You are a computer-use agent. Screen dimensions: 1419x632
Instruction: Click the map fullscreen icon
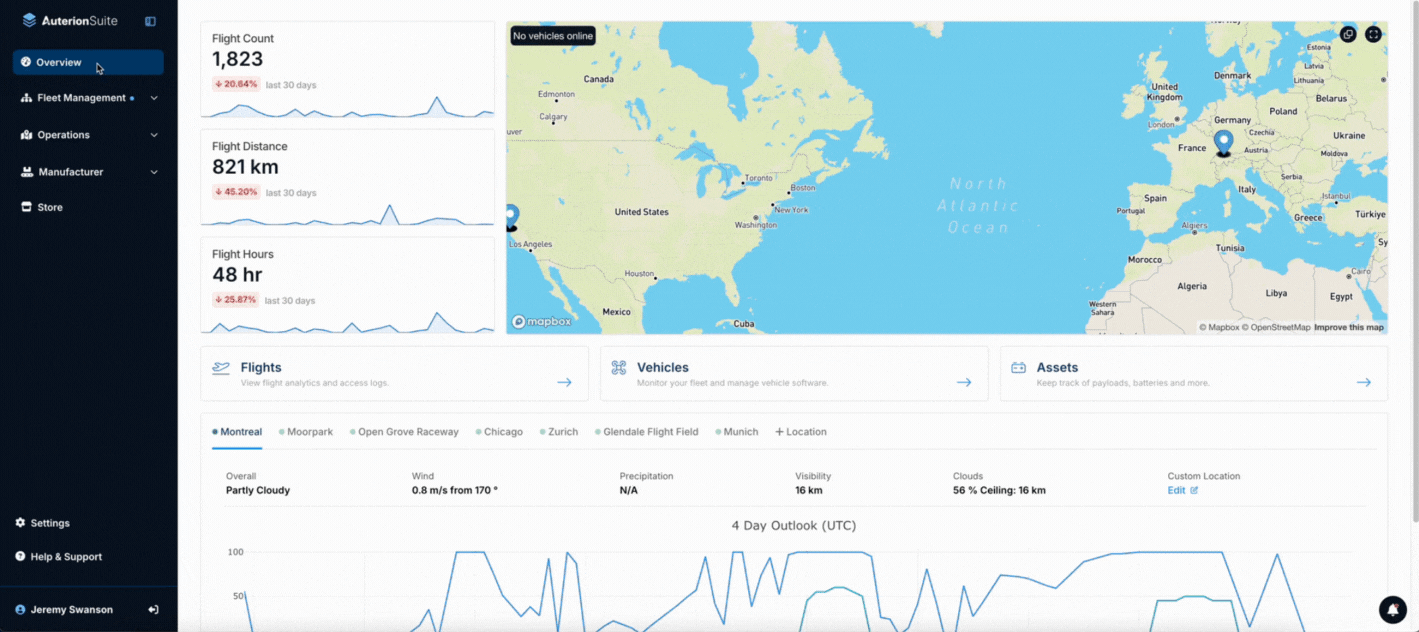(x=1373, y=34)
